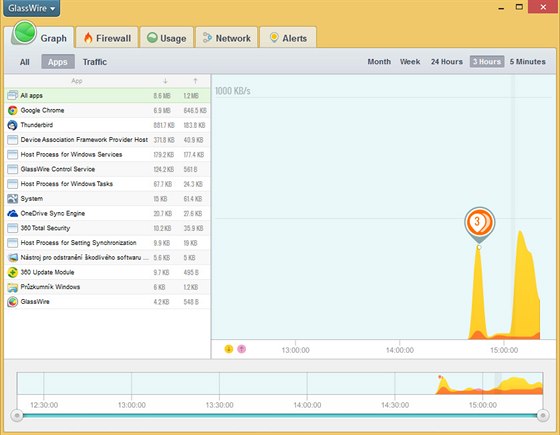Select the 360 Update Module row text

[47, 272]
